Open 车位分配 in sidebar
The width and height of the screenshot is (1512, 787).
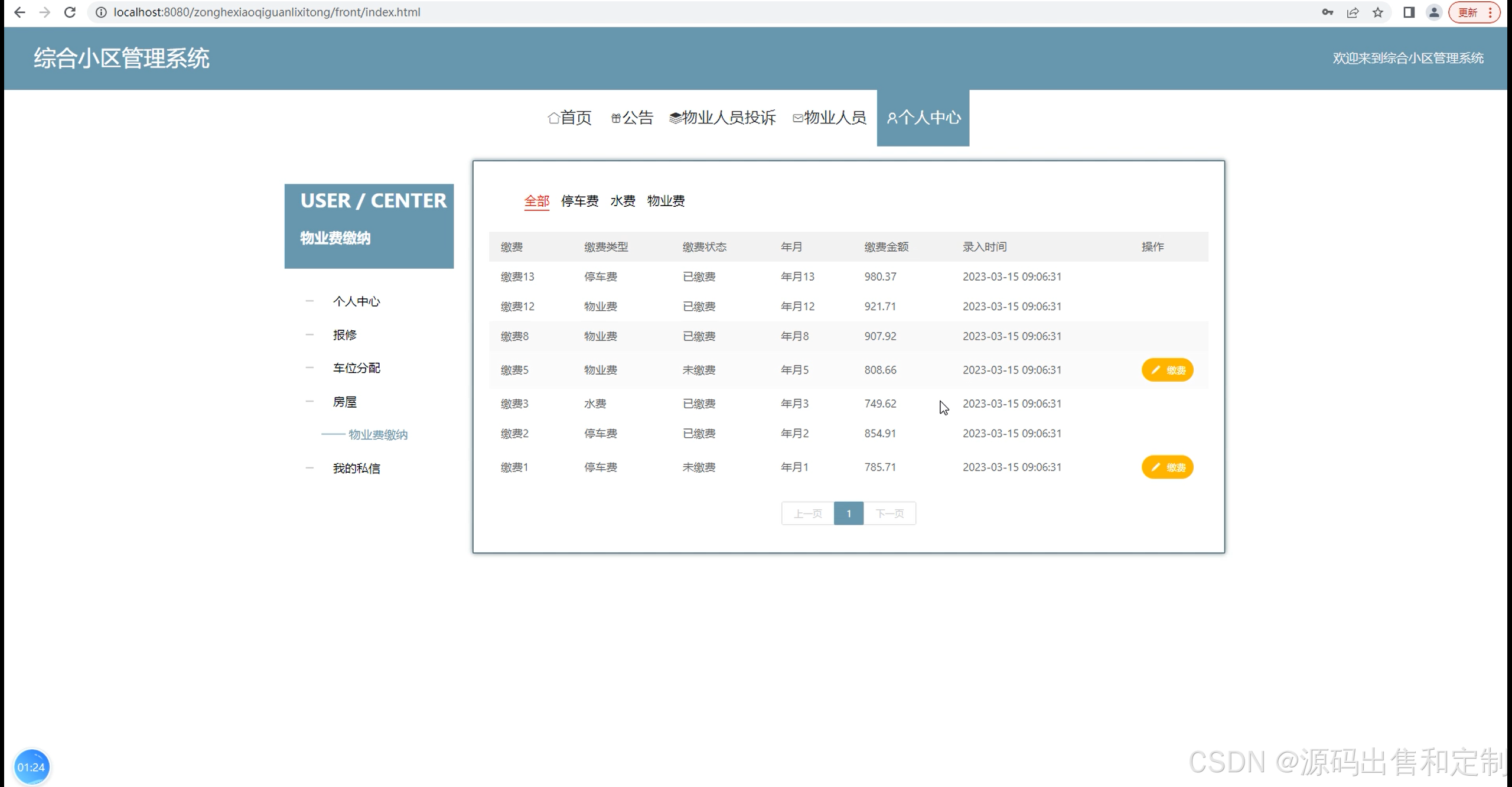point(356,368)
